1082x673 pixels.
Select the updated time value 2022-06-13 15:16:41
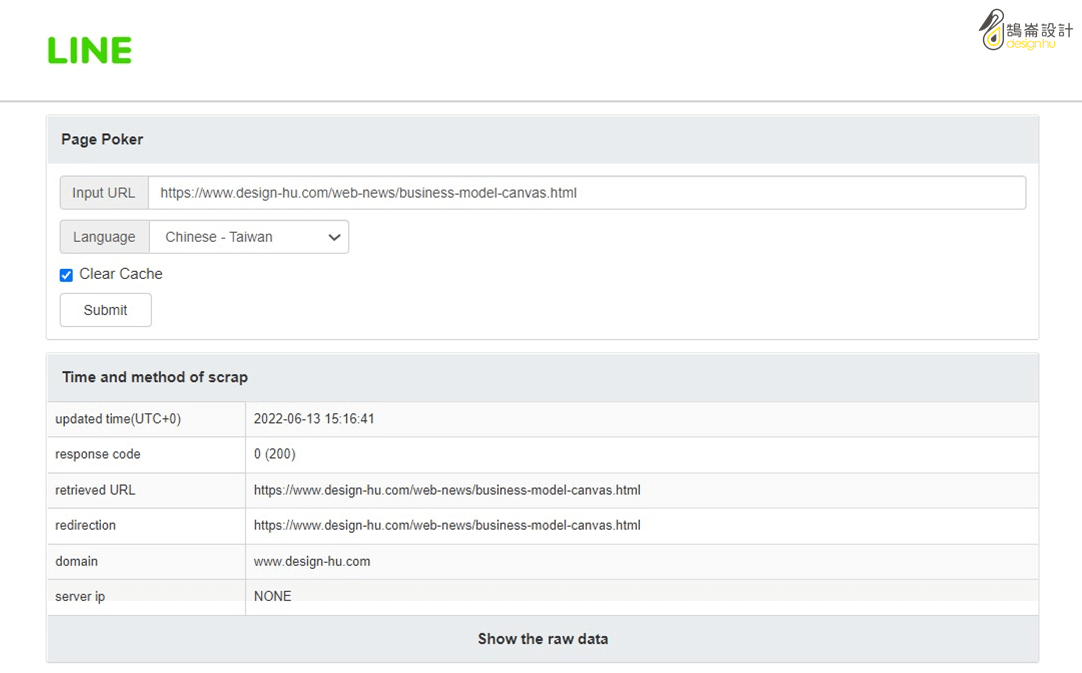pyautogui.click(x=314, y=419)
